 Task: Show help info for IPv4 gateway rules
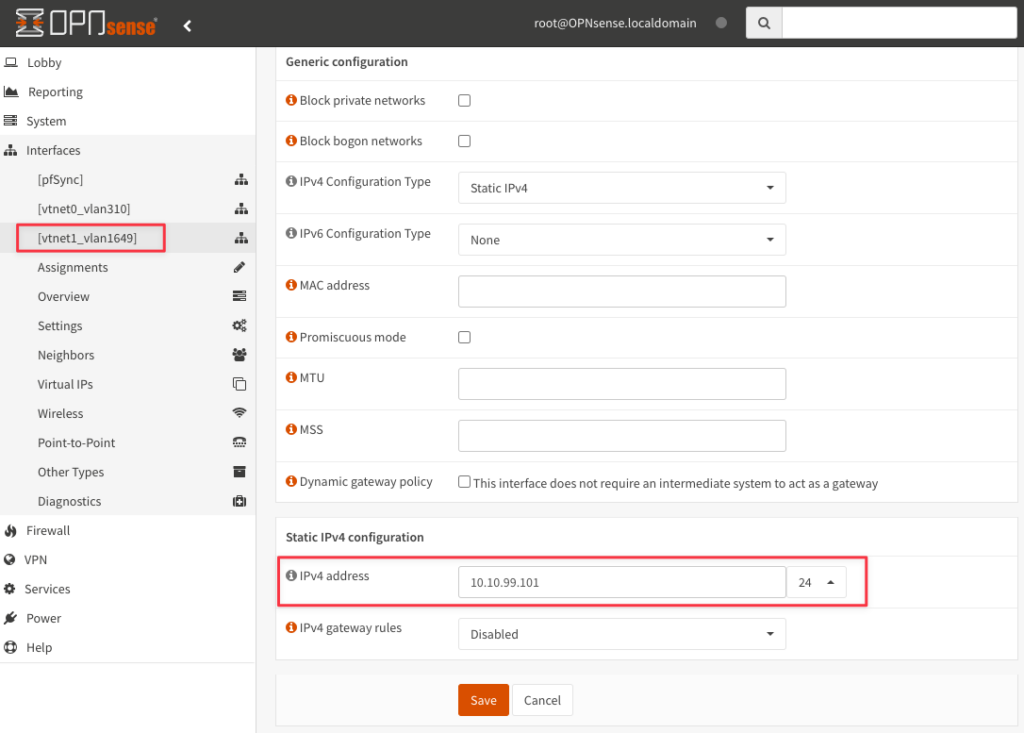click(x=291, y=627)
